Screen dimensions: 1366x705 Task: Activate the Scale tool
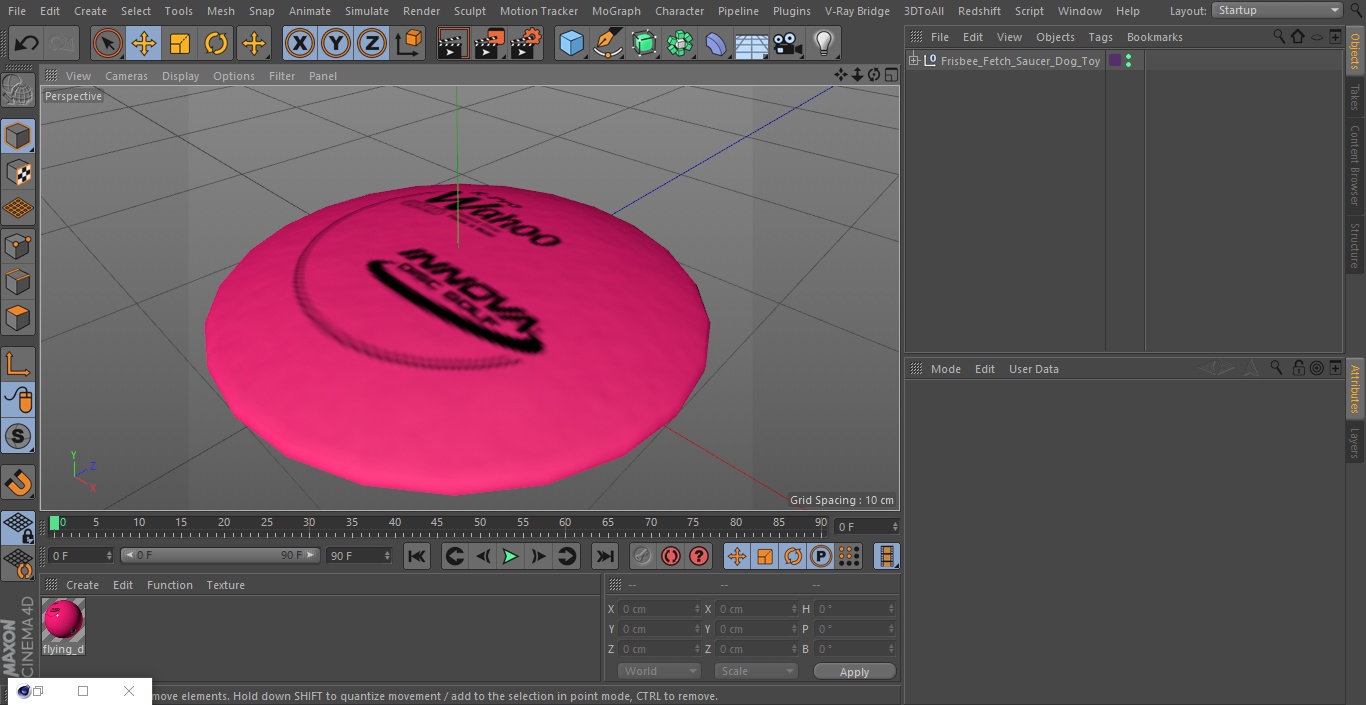pos(180,44)
